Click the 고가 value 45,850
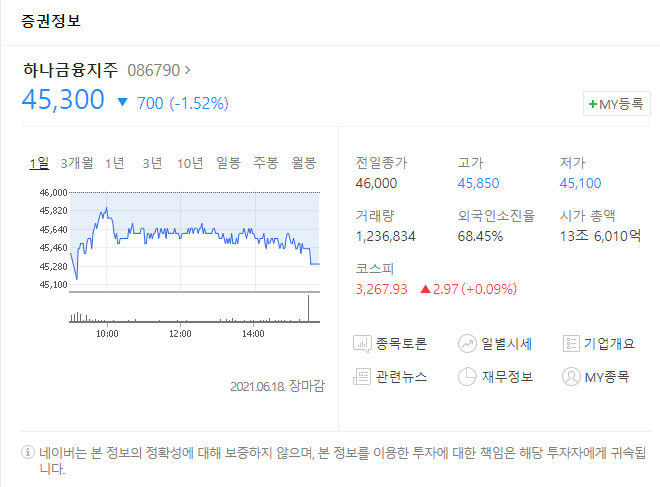 tap(478, 183)
